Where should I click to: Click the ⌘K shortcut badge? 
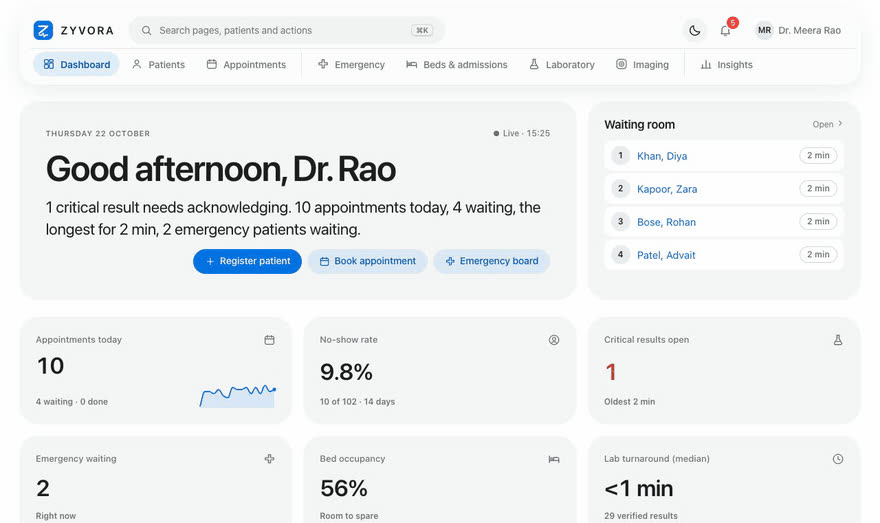coord(422,30)
